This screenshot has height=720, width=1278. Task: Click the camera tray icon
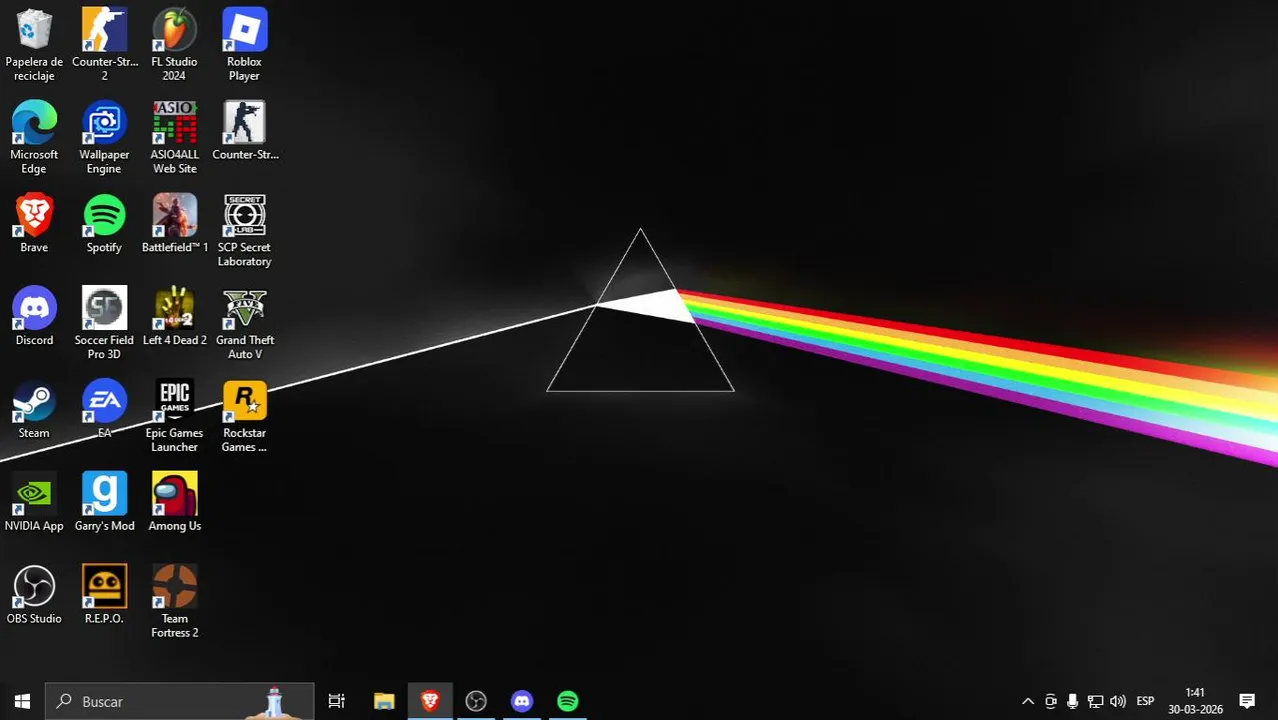[x=1051, y=701]
